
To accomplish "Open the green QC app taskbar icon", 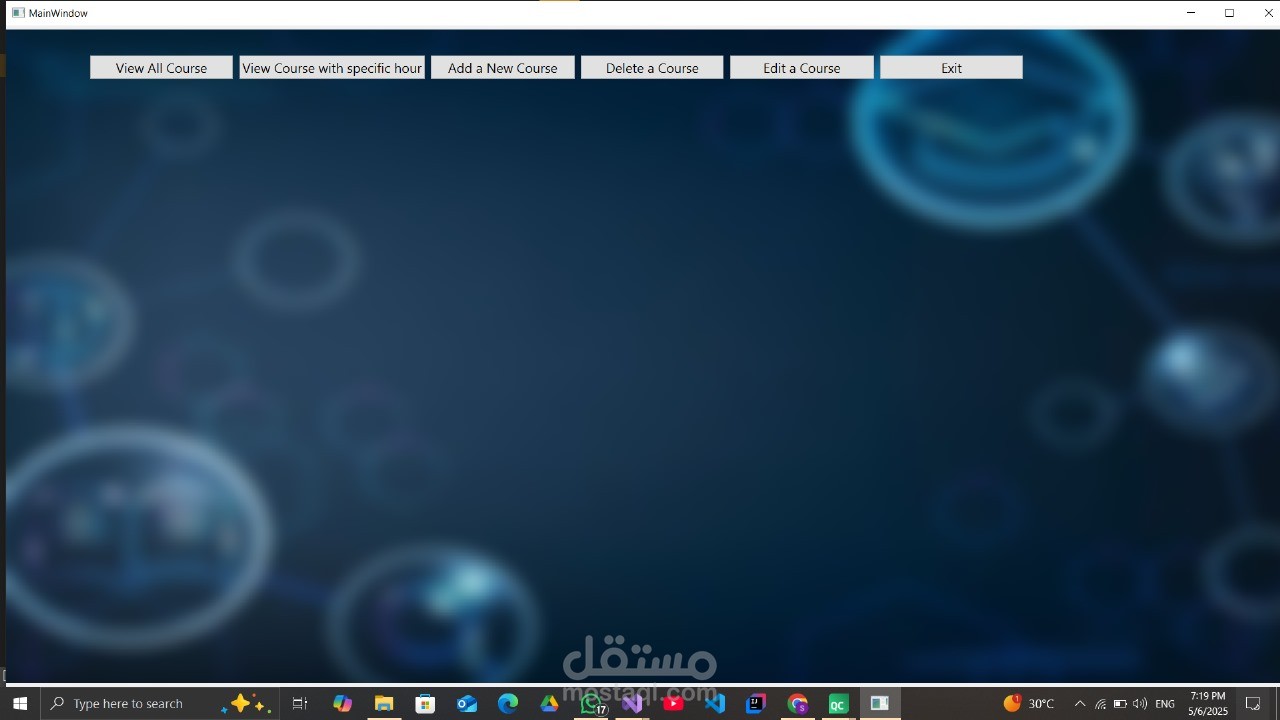I will coord(838,704).
